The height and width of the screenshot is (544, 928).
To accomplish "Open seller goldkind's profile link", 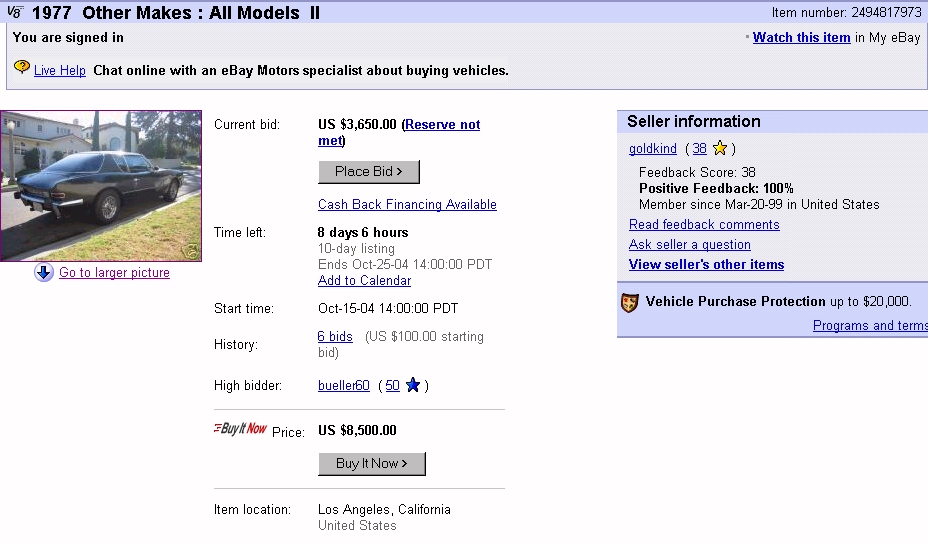I will [x=653, y=149].
